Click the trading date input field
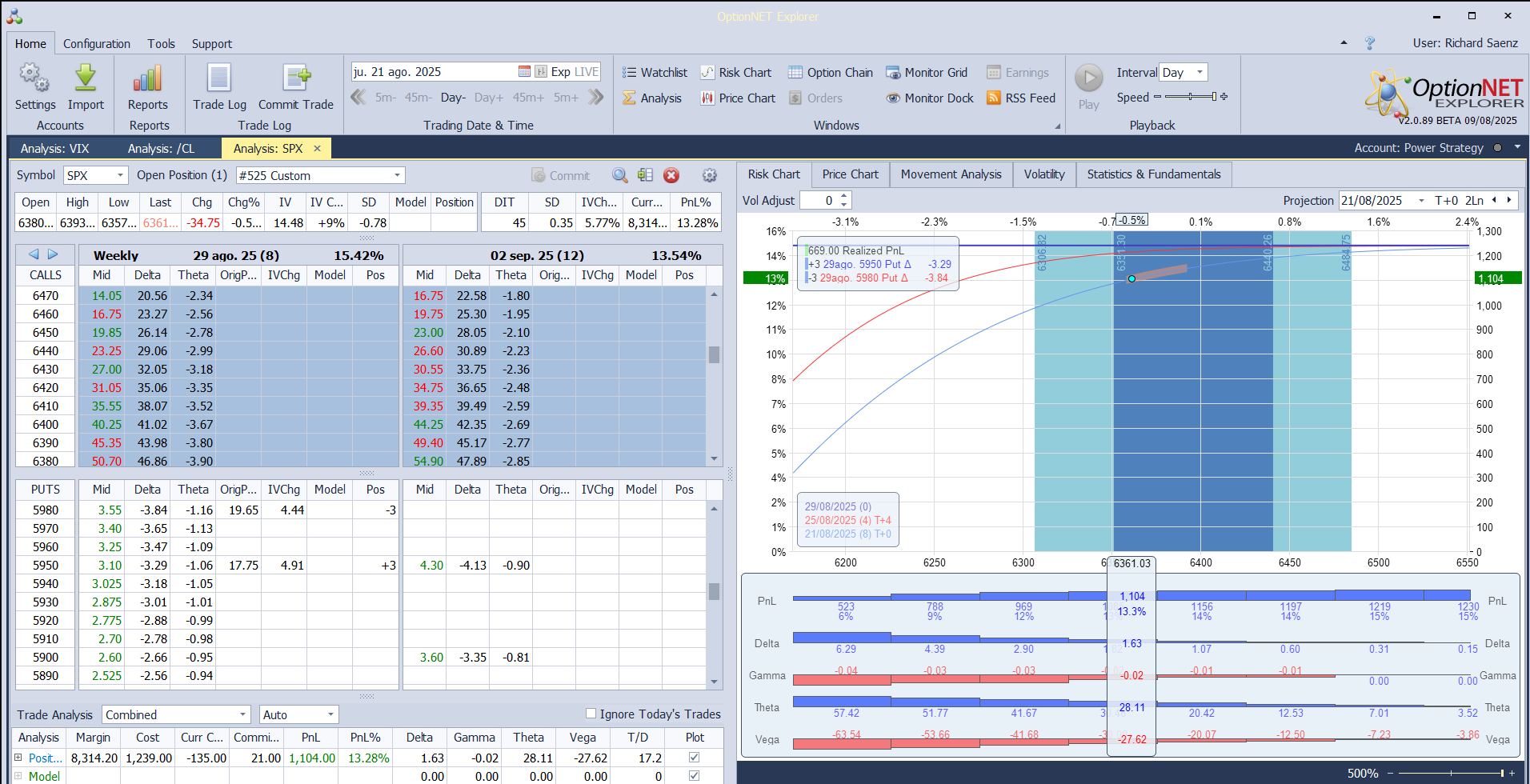 (x=434, y=72)
